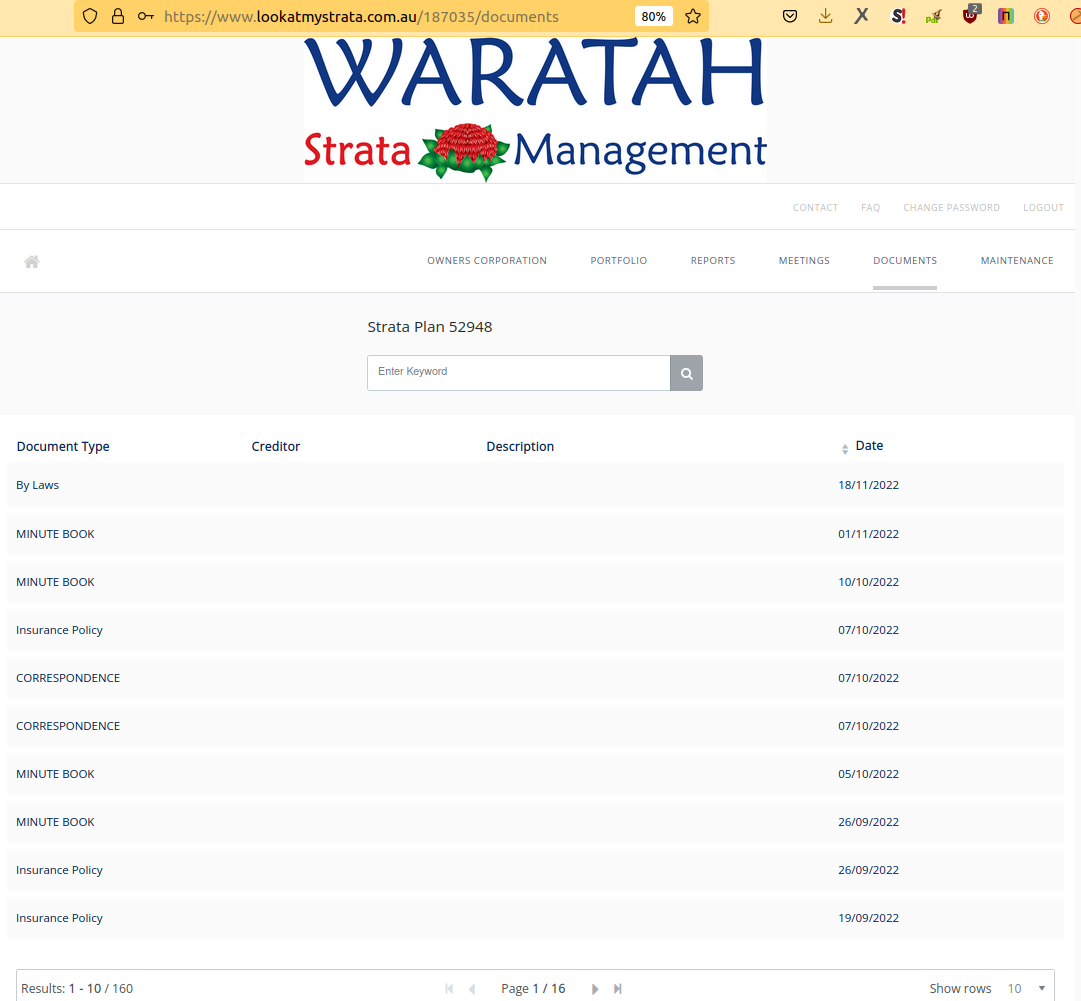Viewport: 1081px width, 1001px height.
Task: Open the FAQ link
Action: point(870,208)
